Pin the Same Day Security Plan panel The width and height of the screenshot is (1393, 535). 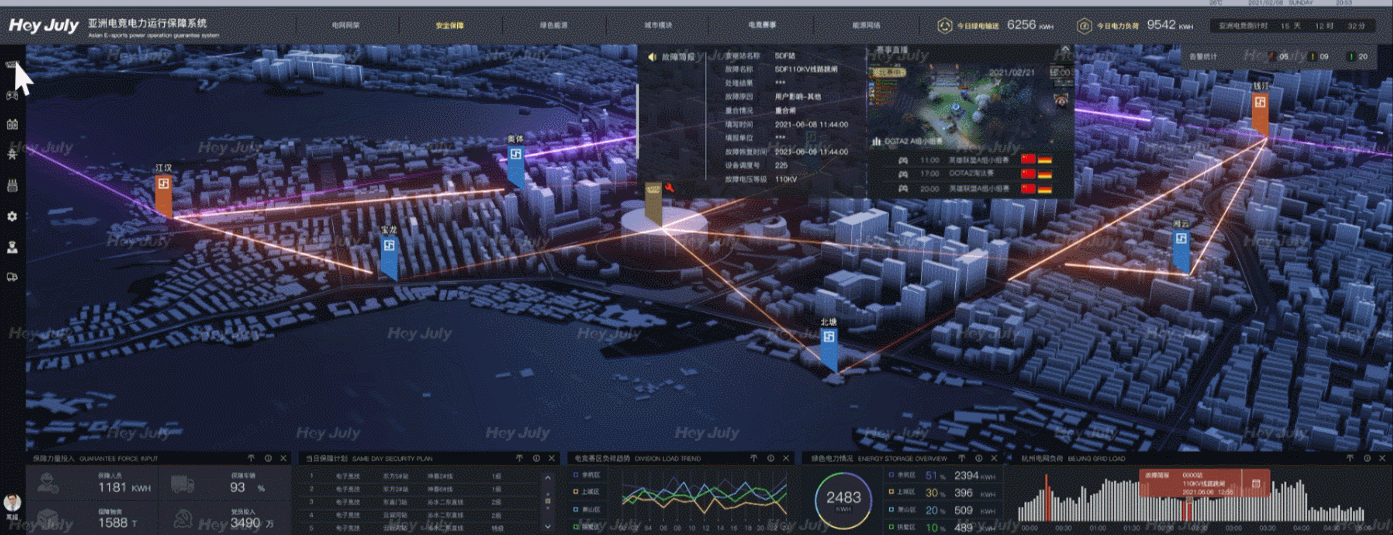519,458
